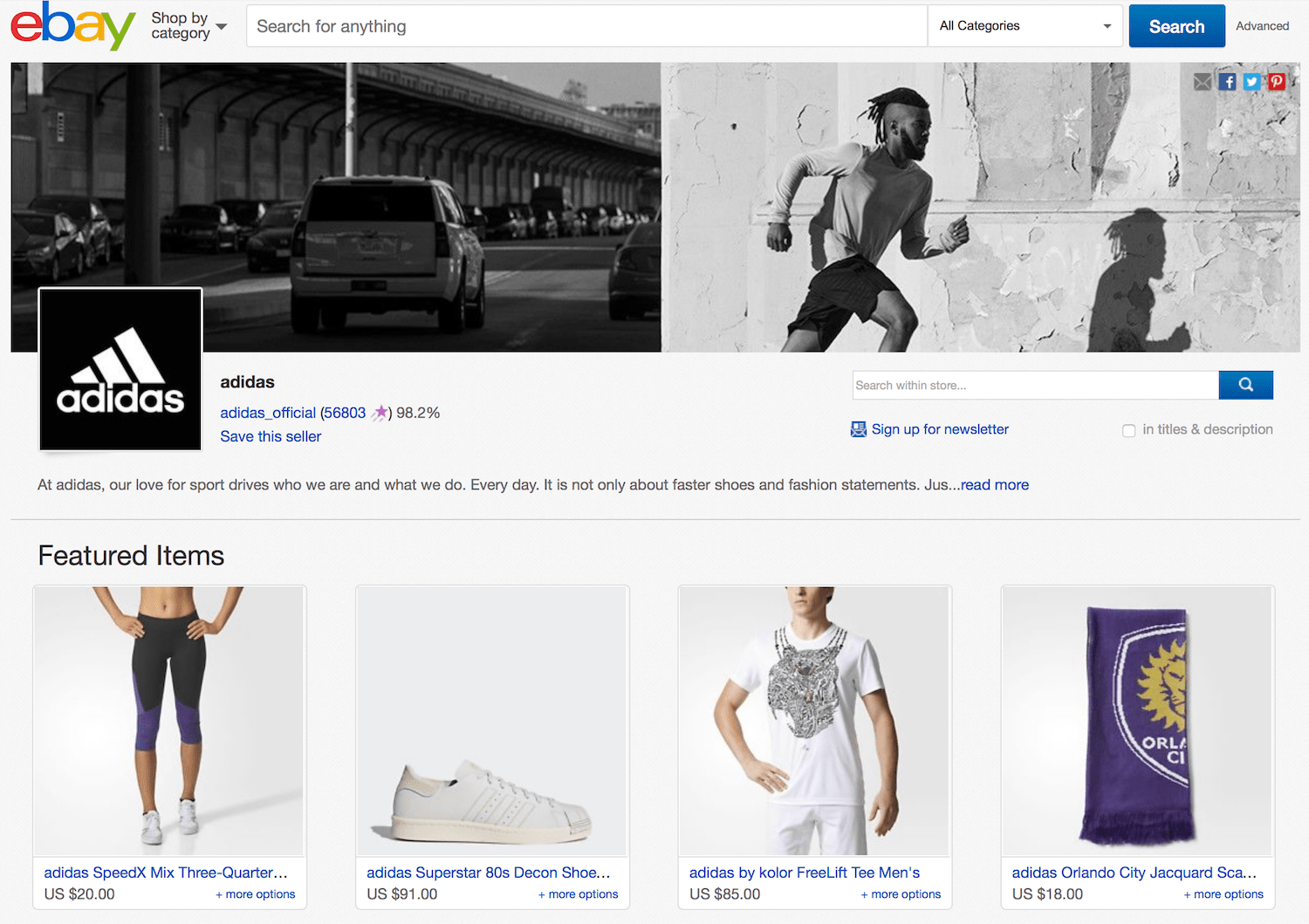
Task: Share store on Twitter icon
Action: pos(1252,82)
